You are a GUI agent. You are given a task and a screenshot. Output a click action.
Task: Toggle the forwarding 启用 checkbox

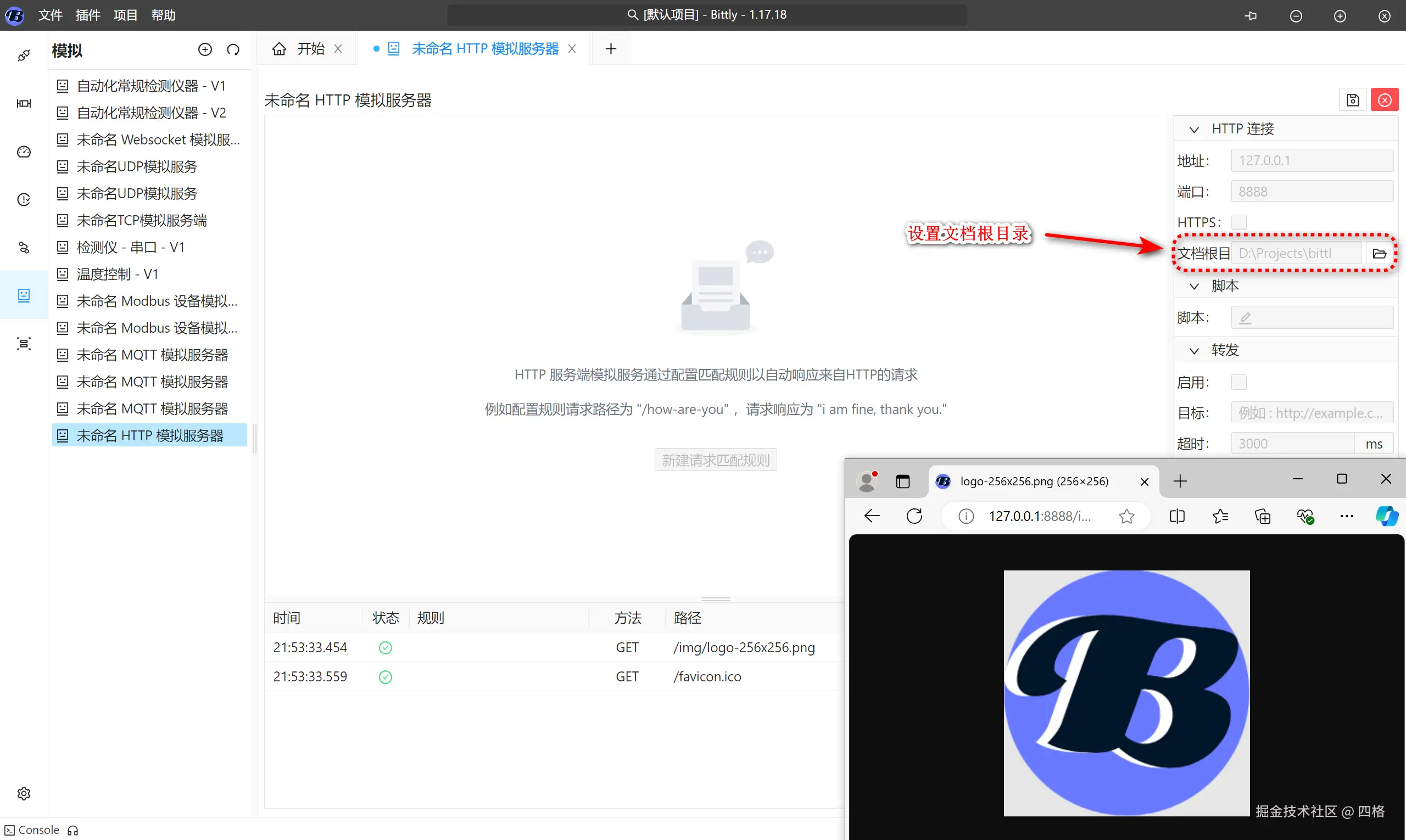[x=1238, y=382]
